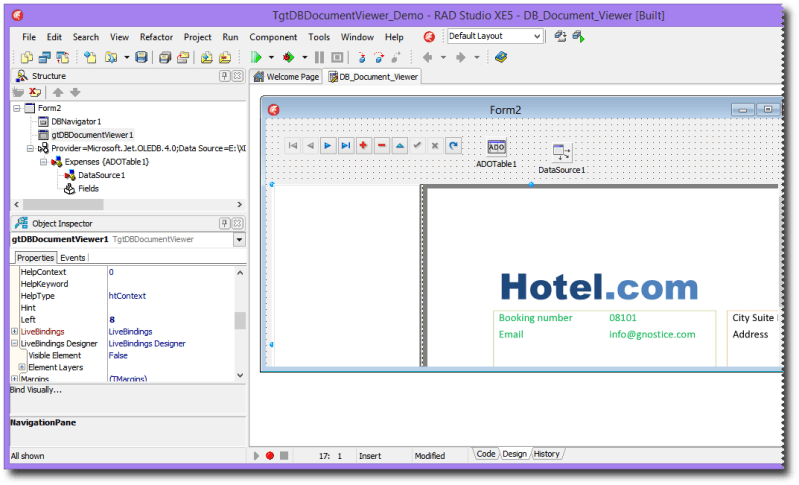Collapse the Form2 tree node
The image size is (799, 485).
point(17,108)
